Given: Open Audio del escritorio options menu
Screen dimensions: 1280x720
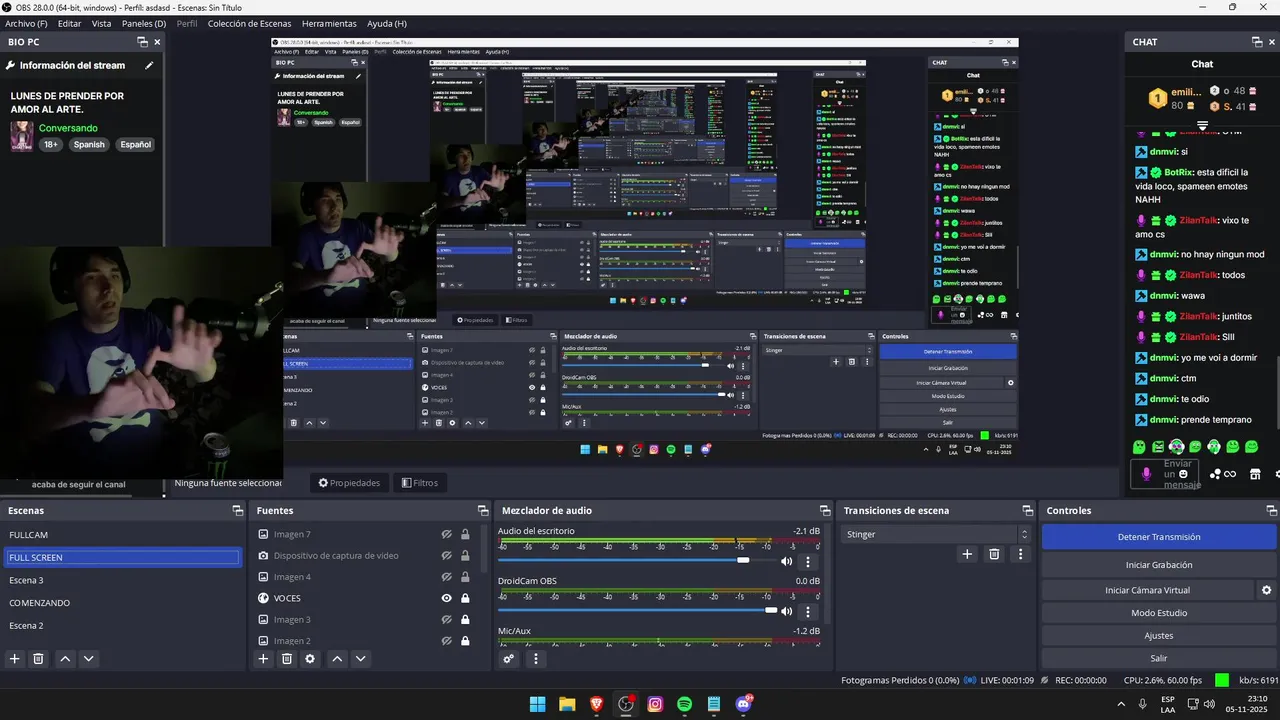Looking at the screenshot, I should pyautogui.click(x=808, y=562).
